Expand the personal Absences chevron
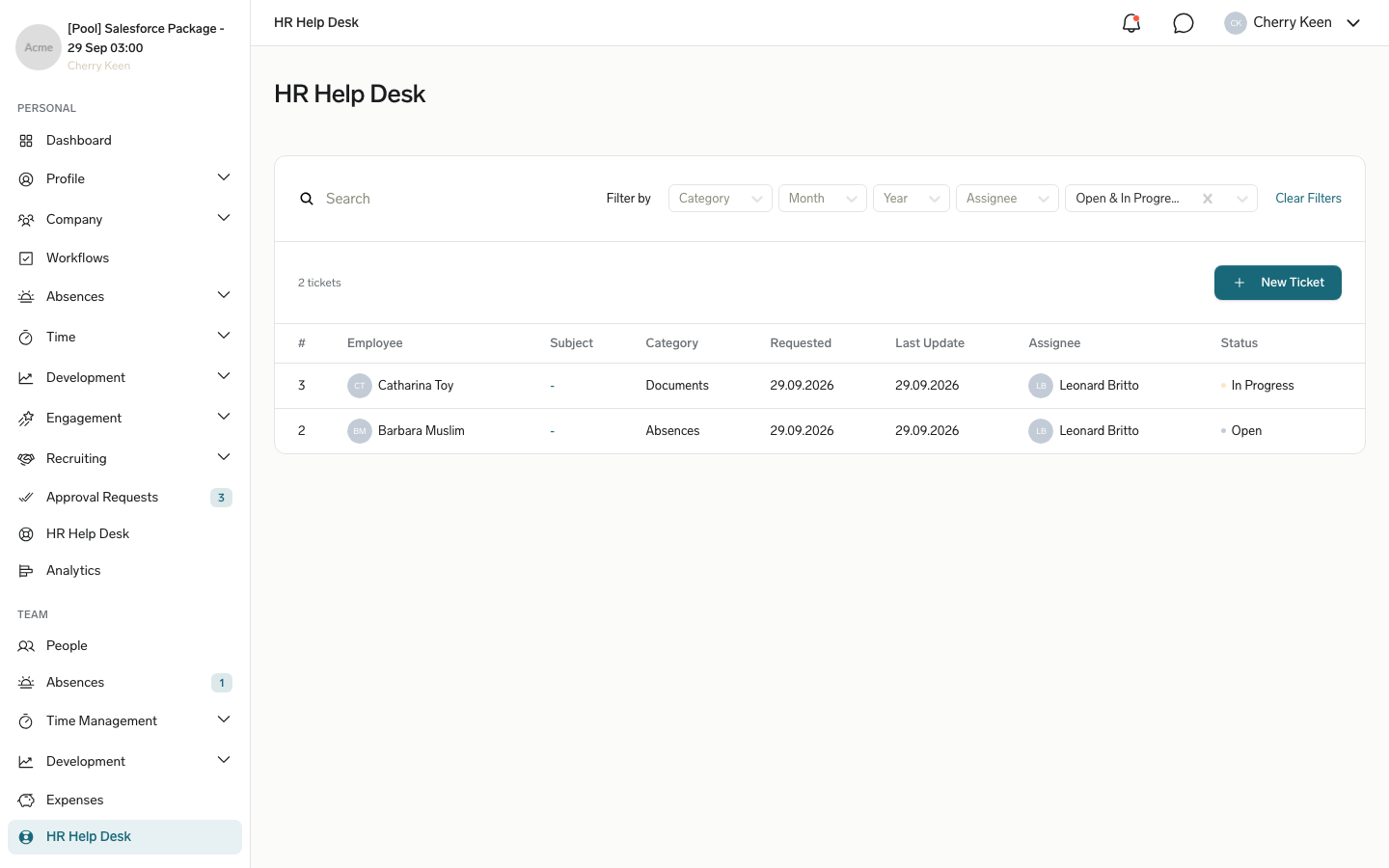The width and height of the screenshot is (1389, 868). point(224,295)
